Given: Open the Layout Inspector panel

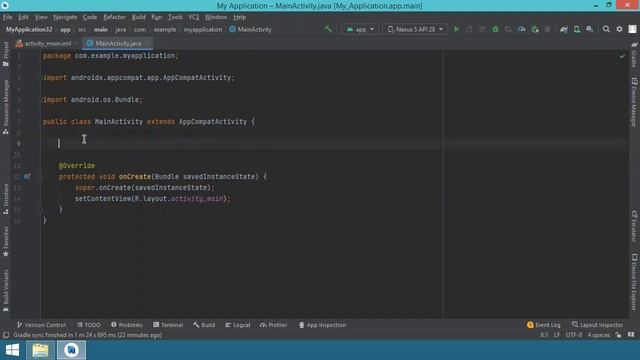Looking at the screenshot, I should 598,325.
